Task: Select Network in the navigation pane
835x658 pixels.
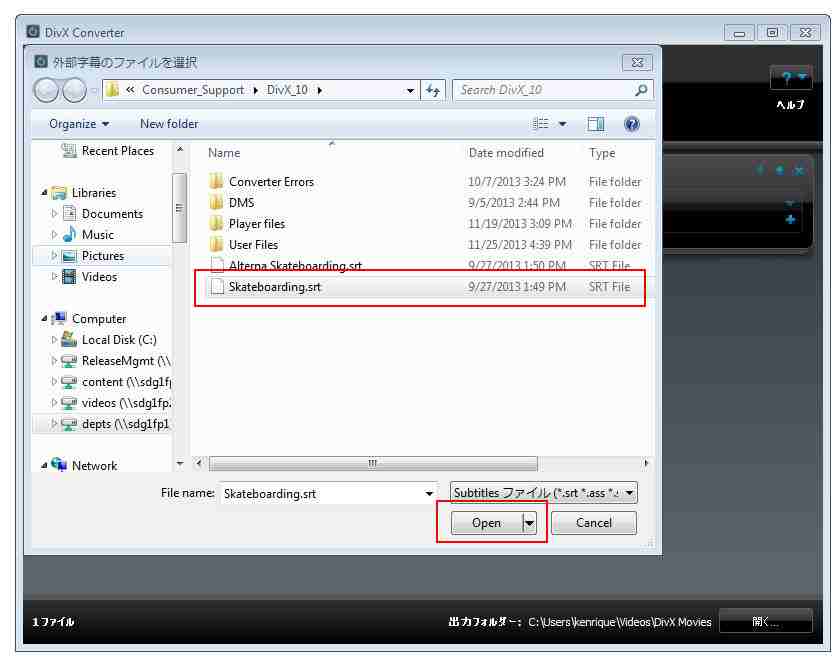Action: click(x=85, y=466)
